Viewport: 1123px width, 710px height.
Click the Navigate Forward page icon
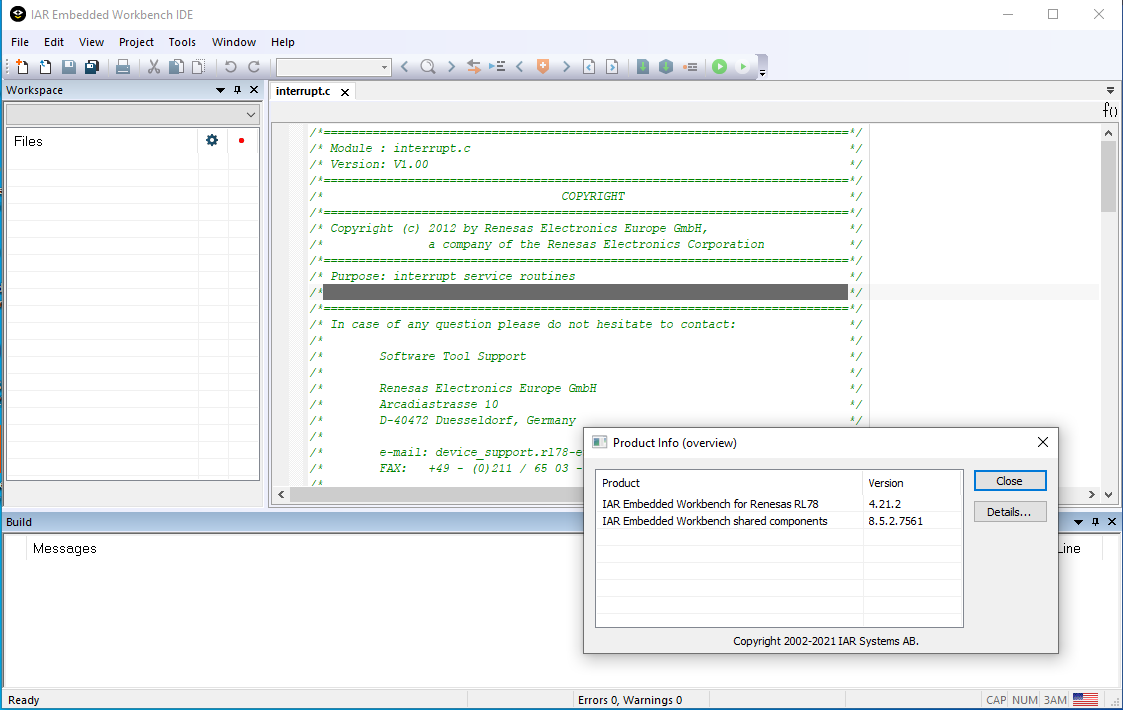point(612,67)
